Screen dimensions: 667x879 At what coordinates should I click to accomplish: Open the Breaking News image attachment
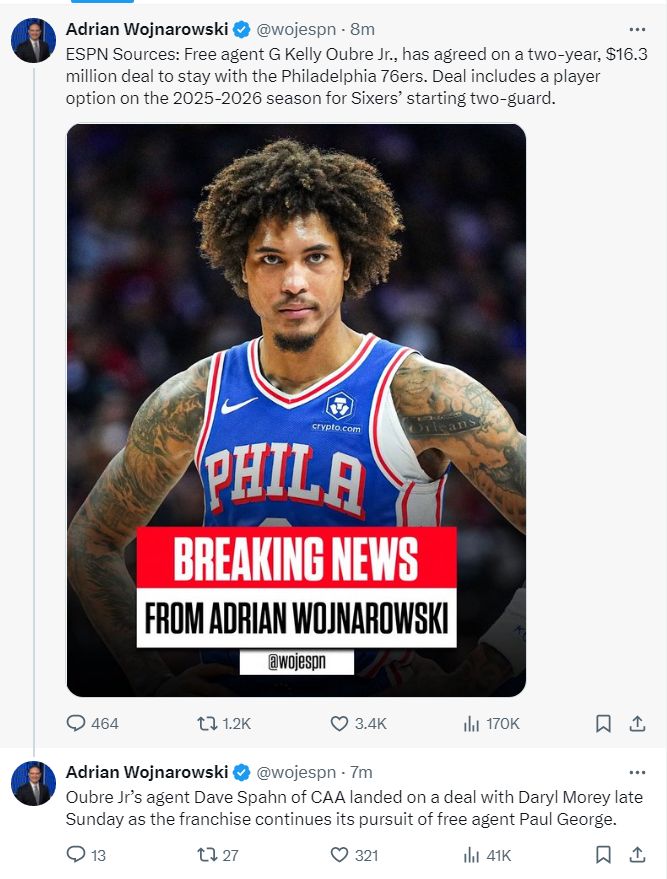[x=296, y=410]
